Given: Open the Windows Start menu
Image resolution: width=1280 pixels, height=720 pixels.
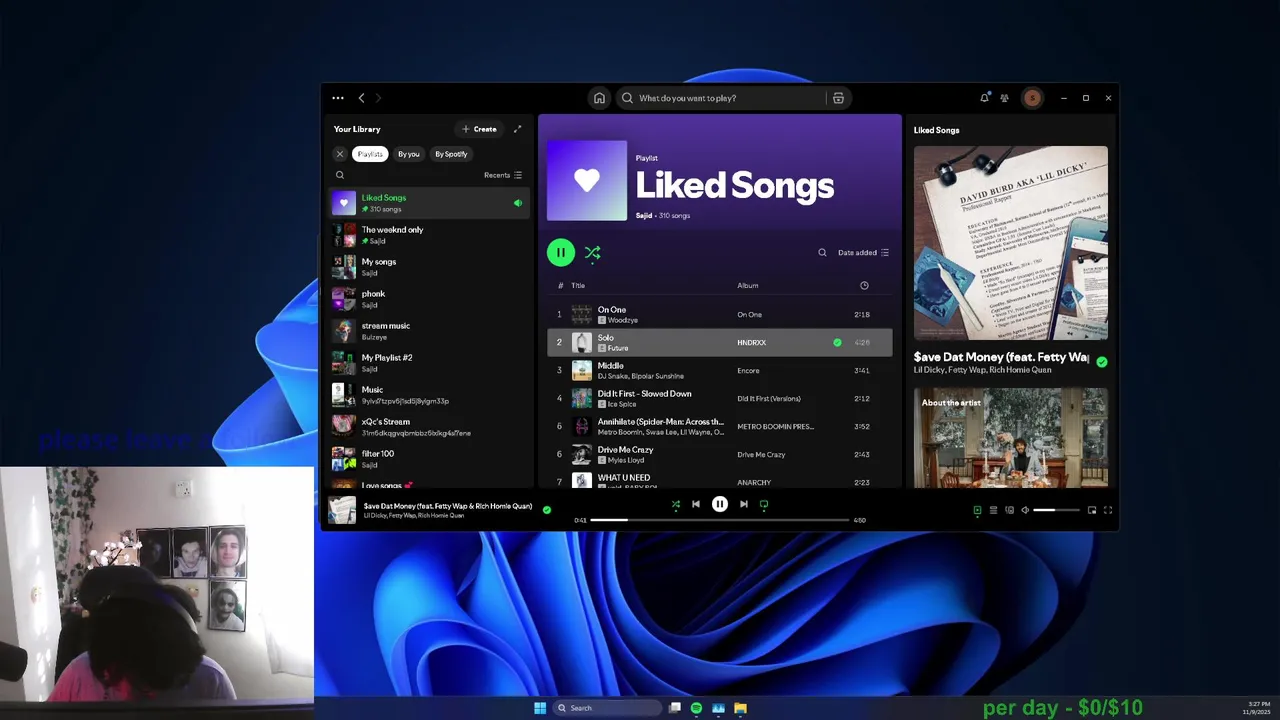Looking at the screenshot, I should (x=540, y=708).
